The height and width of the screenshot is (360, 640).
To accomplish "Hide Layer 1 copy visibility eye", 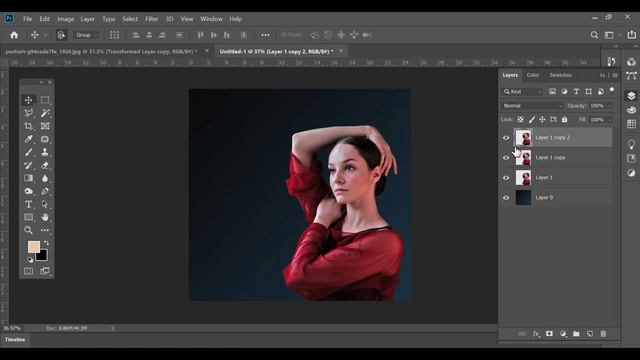I will pyautogui.click(x=506, y=158).
